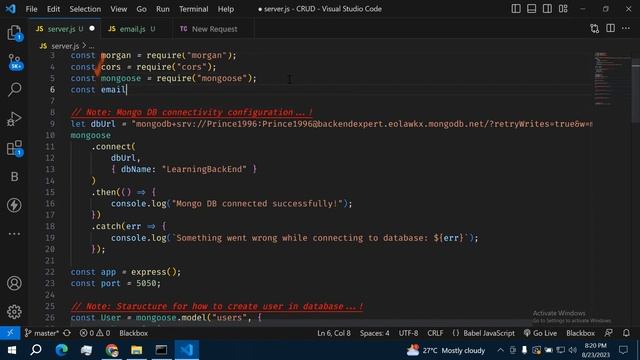Open File Explorer from taskbar

(136, 350)
